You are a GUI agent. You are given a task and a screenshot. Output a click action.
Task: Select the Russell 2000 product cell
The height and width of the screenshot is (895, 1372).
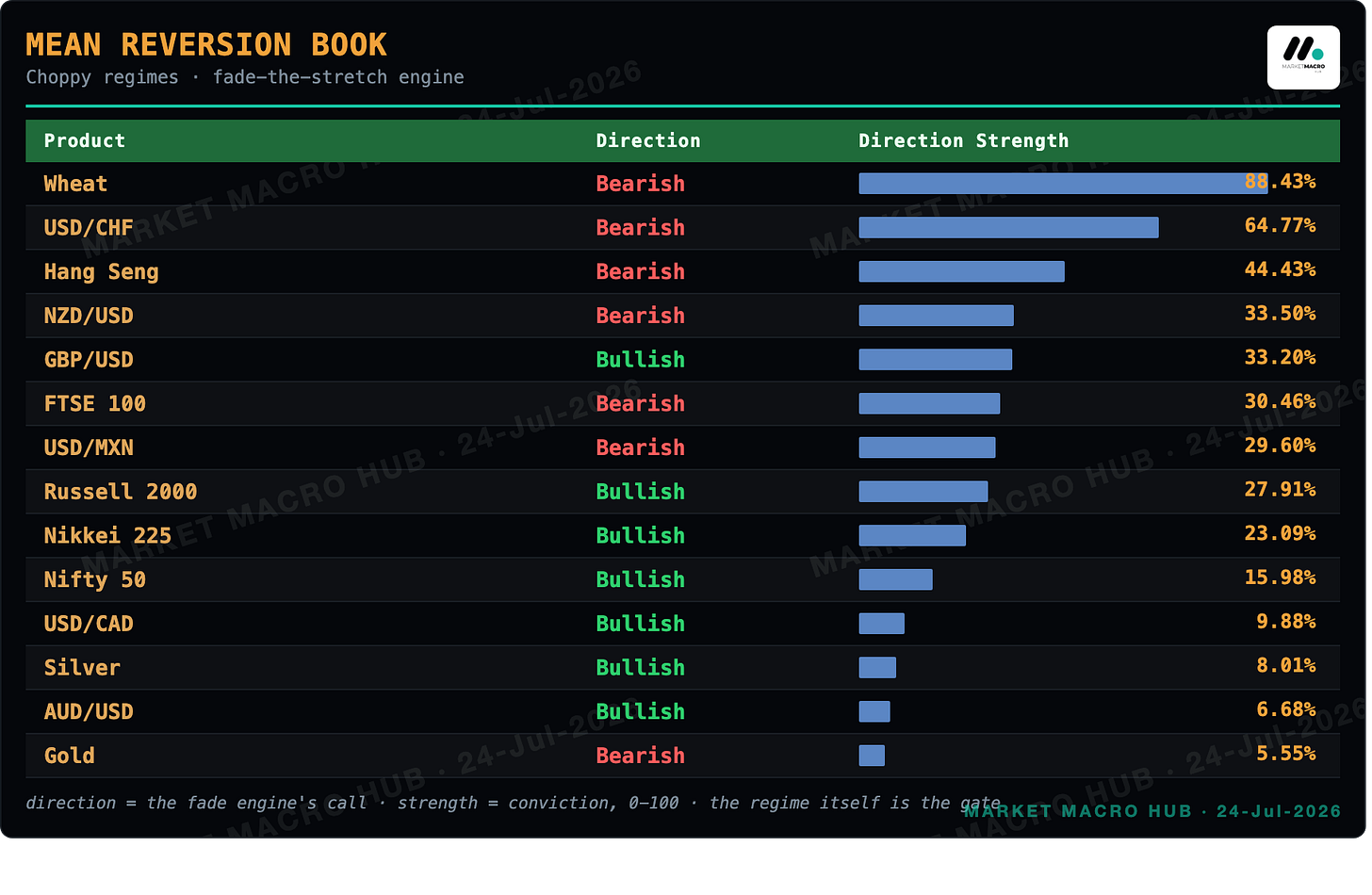click(121, 492)
